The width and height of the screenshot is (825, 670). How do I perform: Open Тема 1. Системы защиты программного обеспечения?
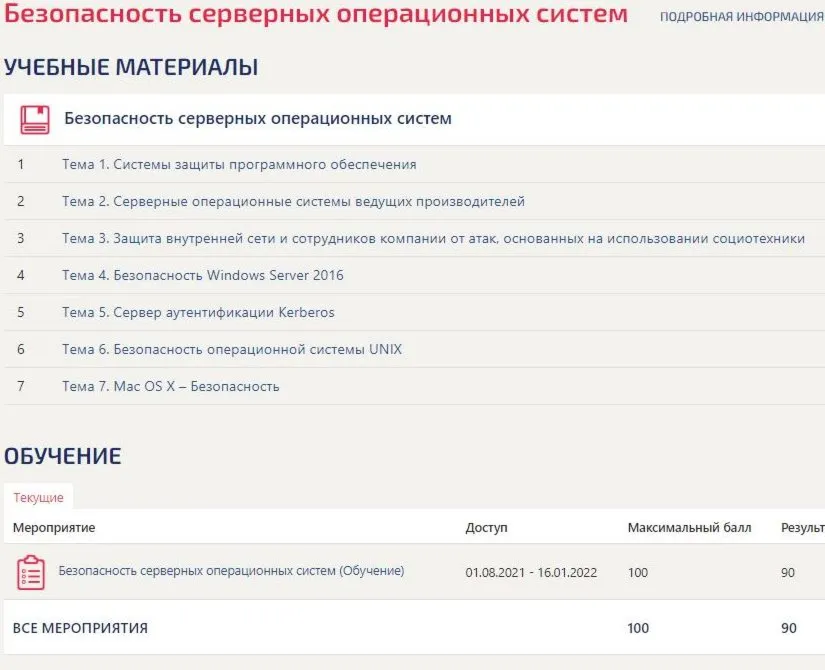coord(239,164)
